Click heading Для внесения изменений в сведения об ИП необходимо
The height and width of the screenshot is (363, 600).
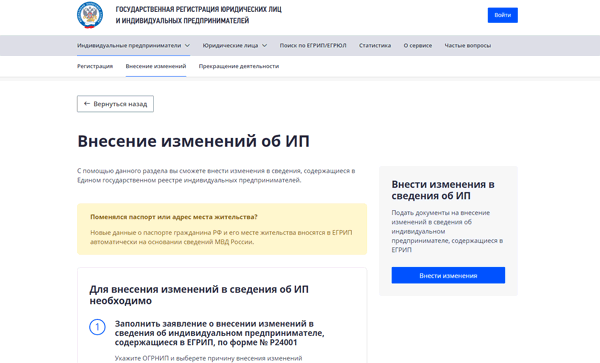pos(199,295)
